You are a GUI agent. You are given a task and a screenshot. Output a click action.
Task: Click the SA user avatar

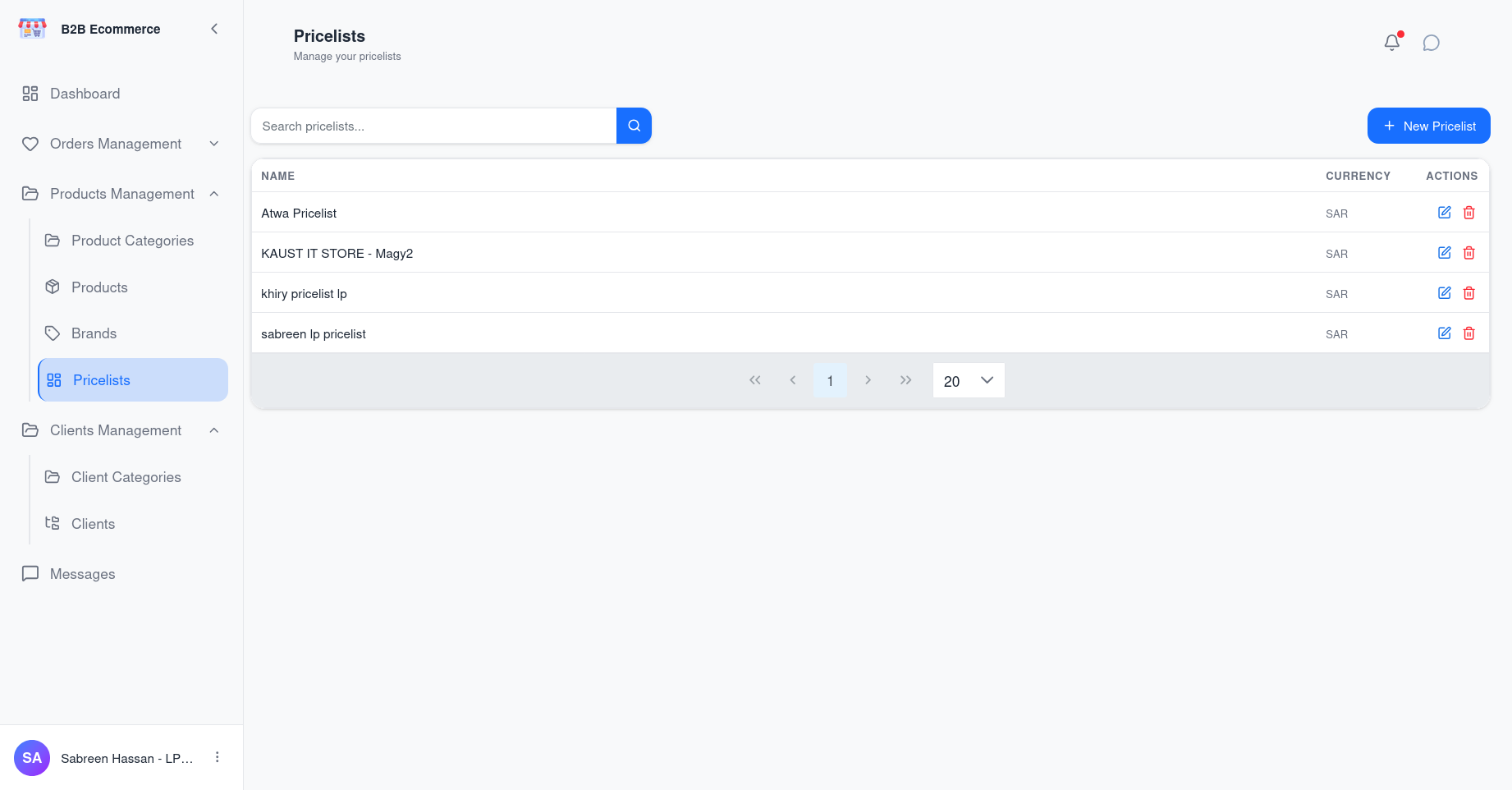click(x=32, y=758)
